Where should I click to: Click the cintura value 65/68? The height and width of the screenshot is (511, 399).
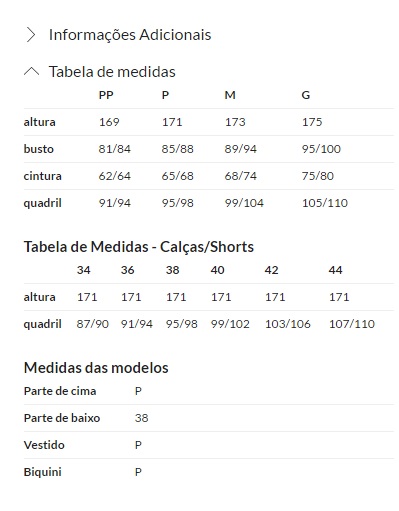[177, 176]
